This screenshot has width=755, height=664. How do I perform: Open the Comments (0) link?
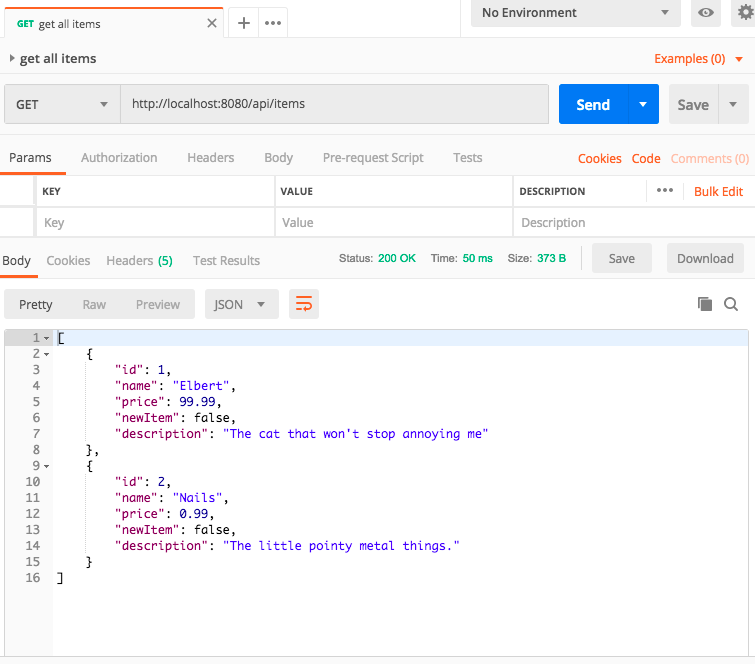click(710, 158)
